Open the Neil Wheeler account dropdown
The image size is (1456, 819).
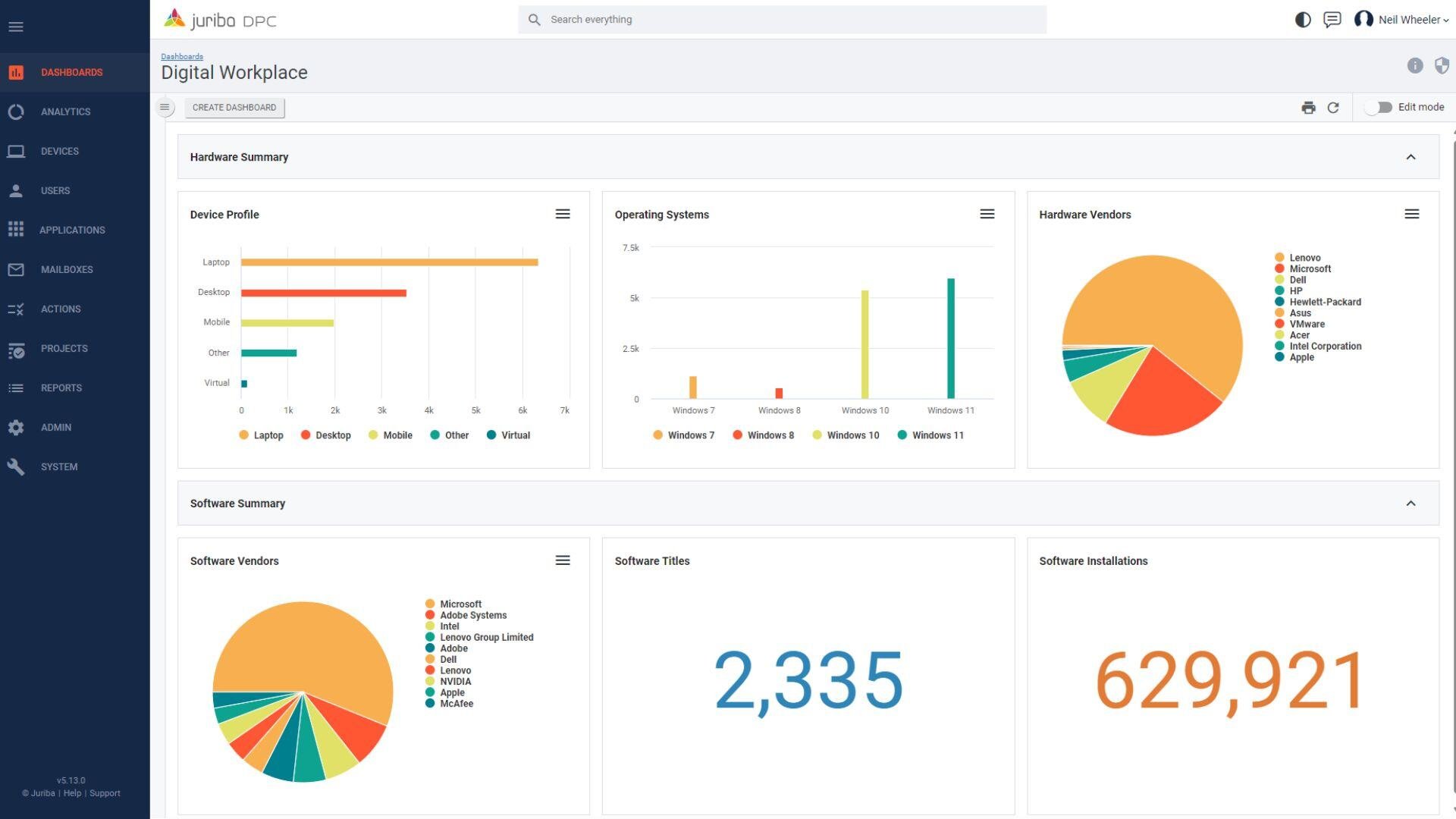point(1407,19)
